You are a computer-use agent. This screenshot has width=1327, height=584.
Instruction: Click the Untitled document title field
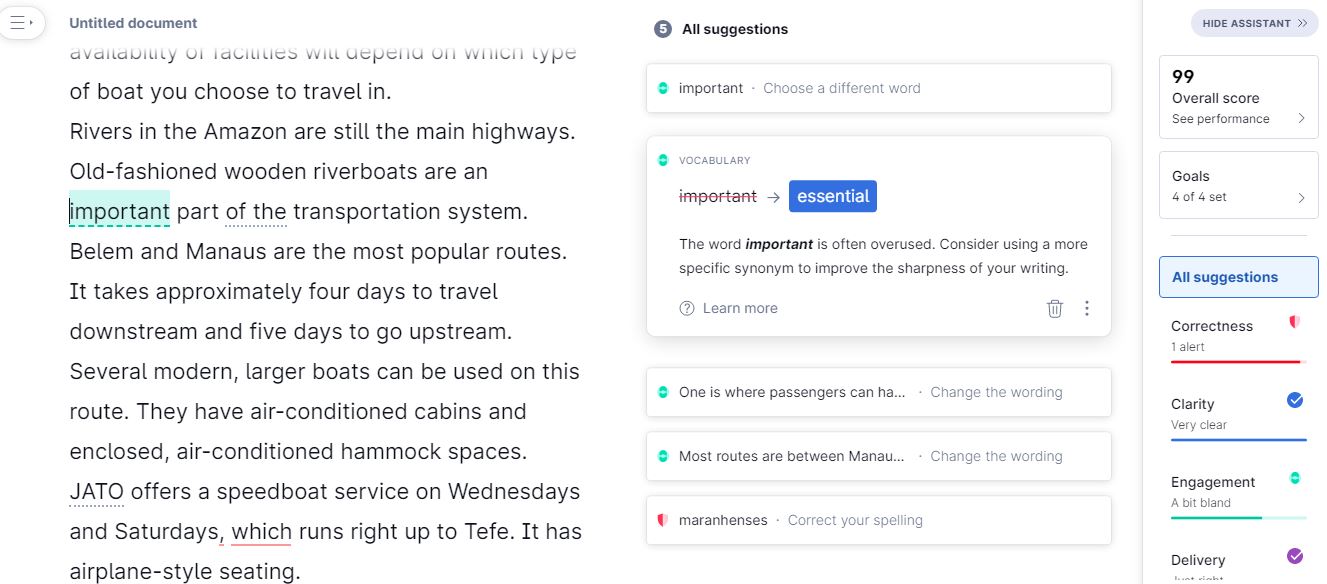tap(133, 23)
